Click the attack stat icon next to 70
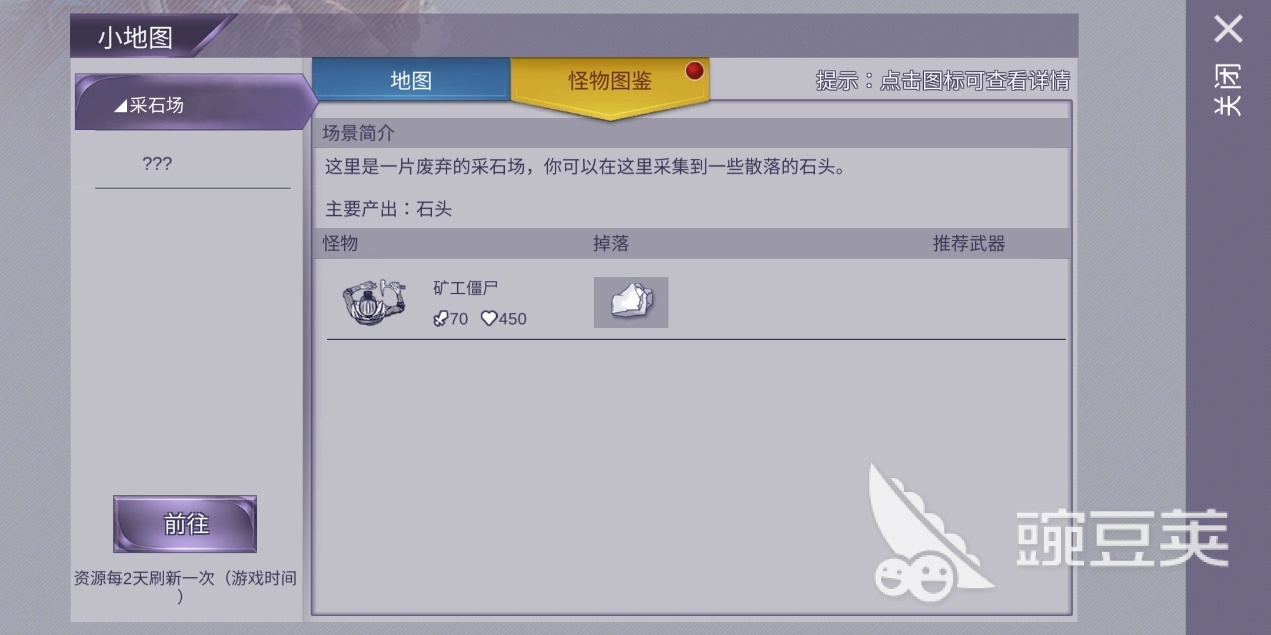This screenshot has height=635, width=1271. coord(440,319)
